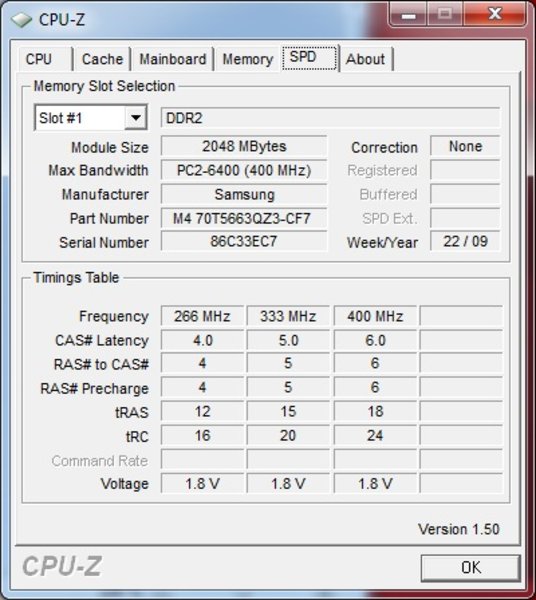Screen dimensions: 536x600
Task: Click tRAS value 12
Action: (x=202, y=411)
